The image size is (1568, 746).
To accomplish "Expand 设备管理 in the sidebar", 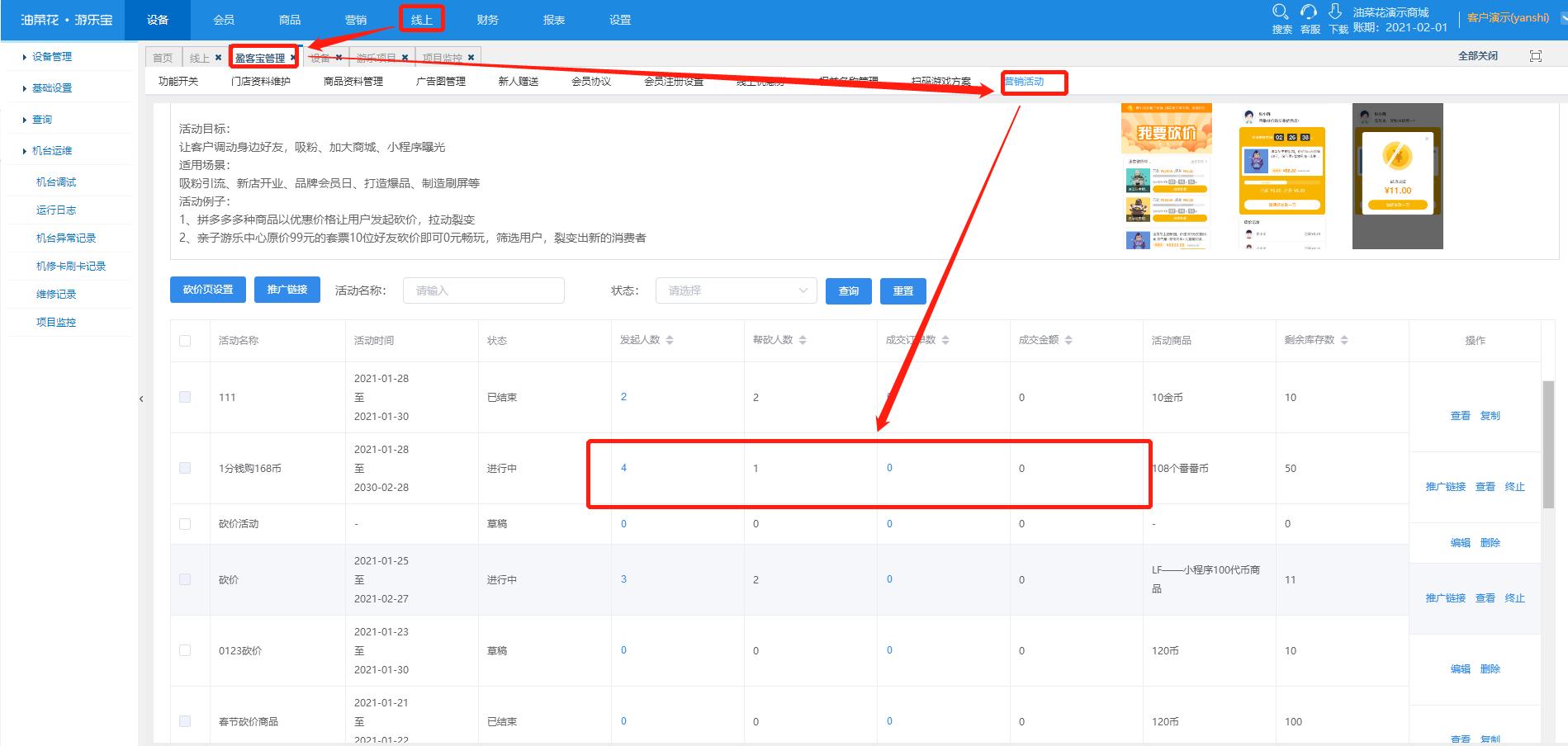I will [52, 56].
